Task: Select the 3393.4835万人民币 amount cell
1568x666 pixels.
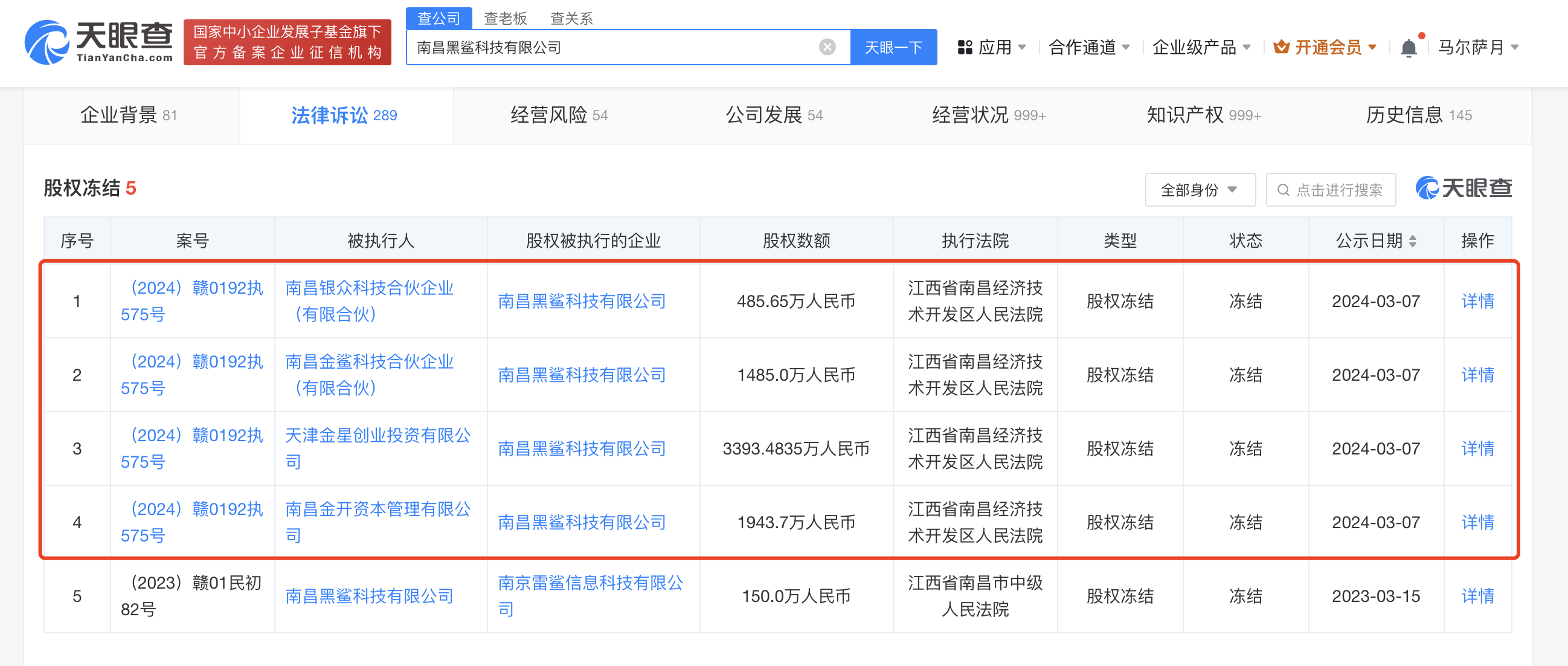Action: (x=796, y=448)
